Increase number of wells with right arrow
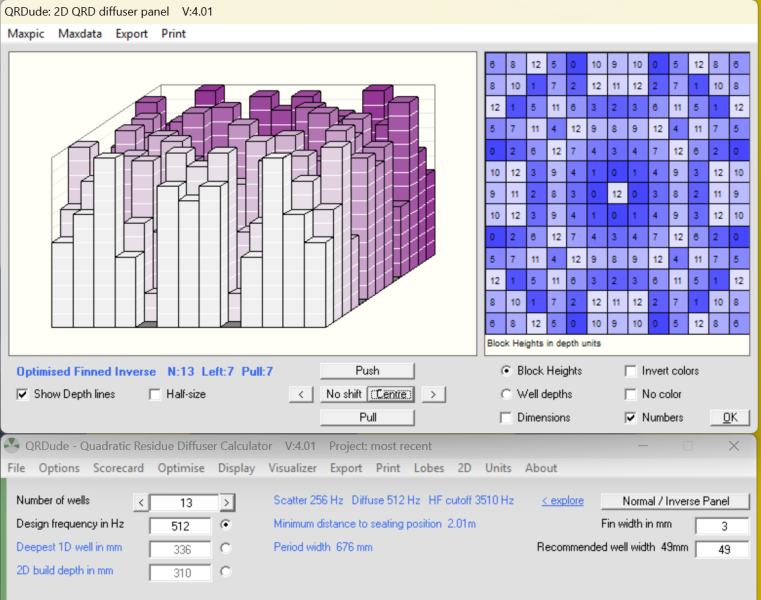Screen dimensions: 761x600 click(227, 502)
